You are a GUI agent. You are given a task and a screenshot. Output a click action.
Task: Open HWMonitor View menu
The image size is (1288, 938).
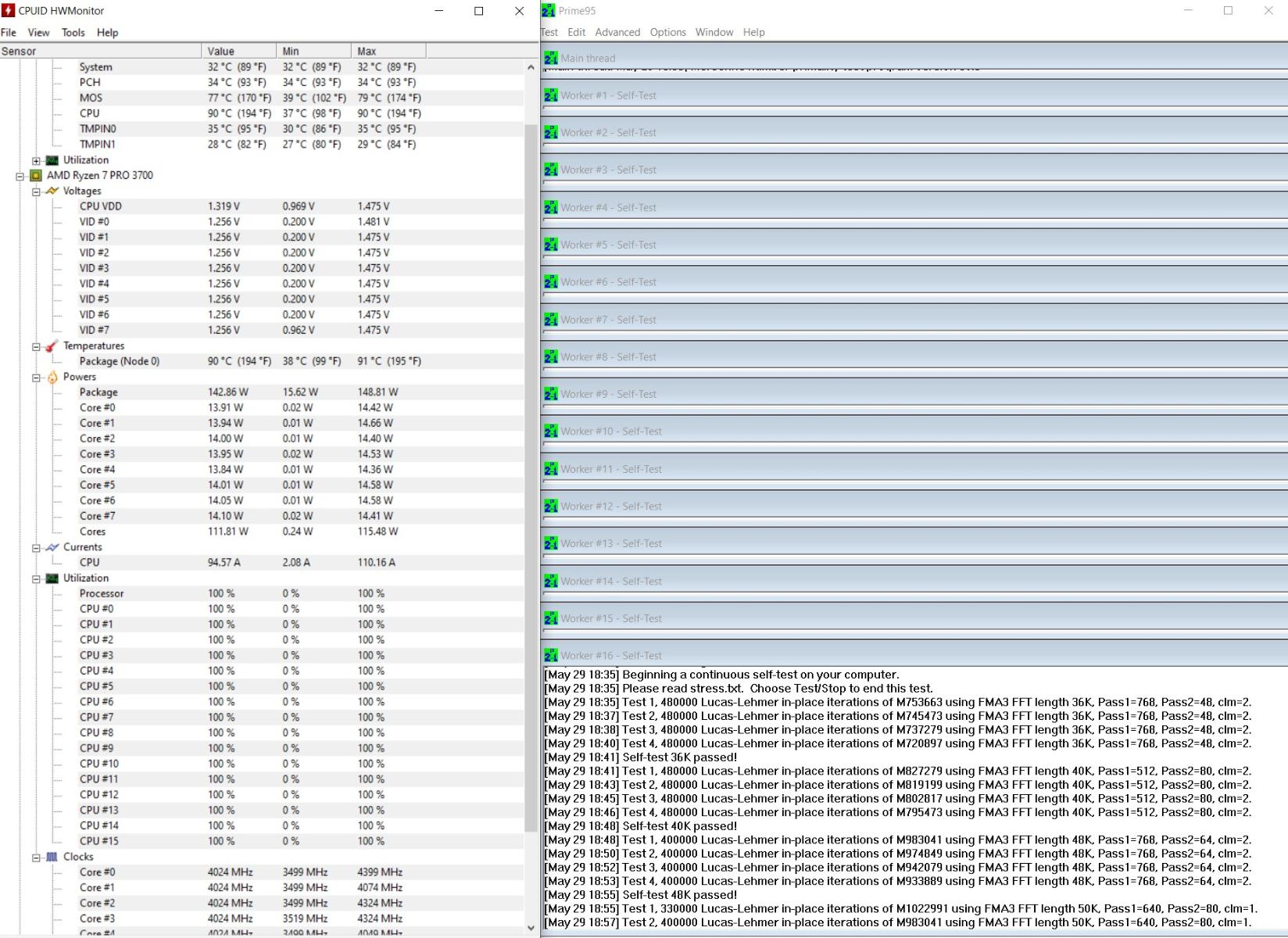38,33
